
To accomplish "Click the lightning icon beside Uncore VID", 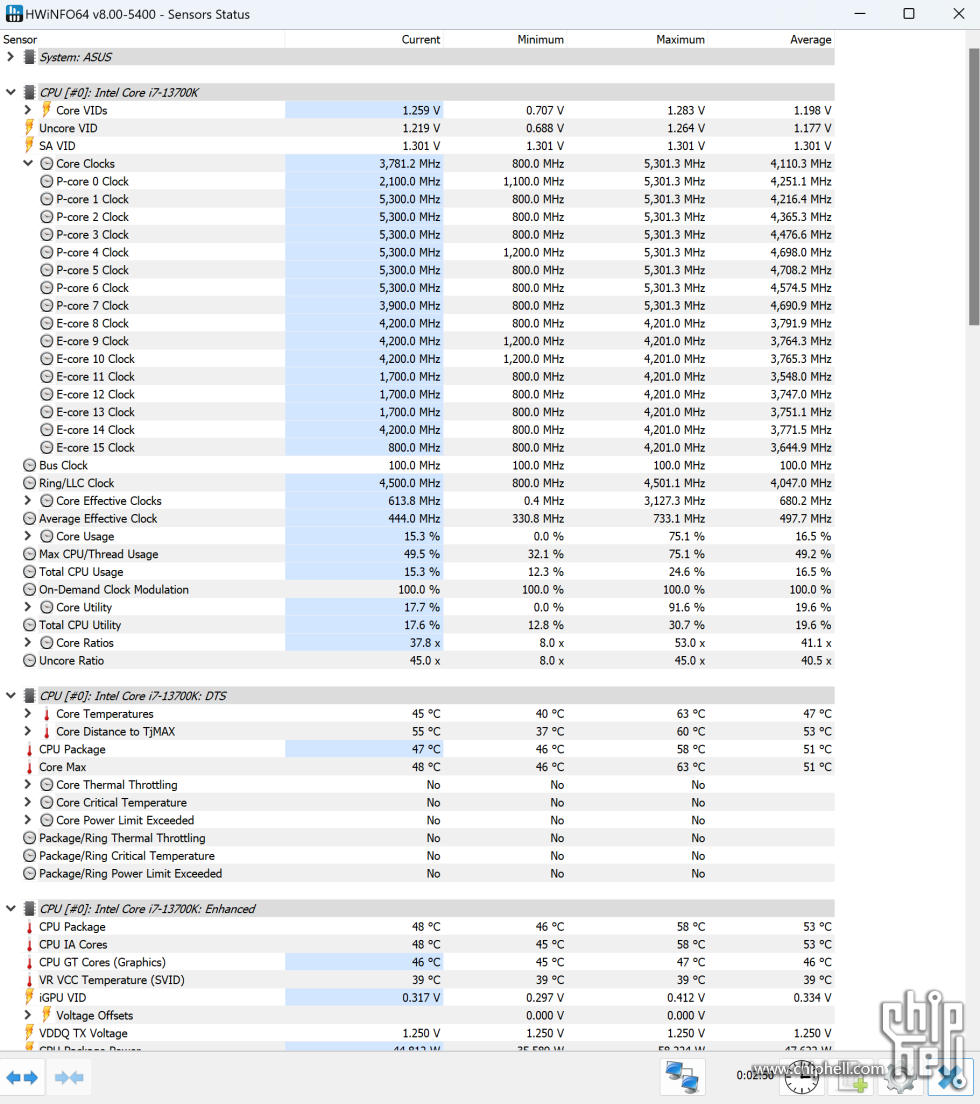I will (x=29, y=127).
